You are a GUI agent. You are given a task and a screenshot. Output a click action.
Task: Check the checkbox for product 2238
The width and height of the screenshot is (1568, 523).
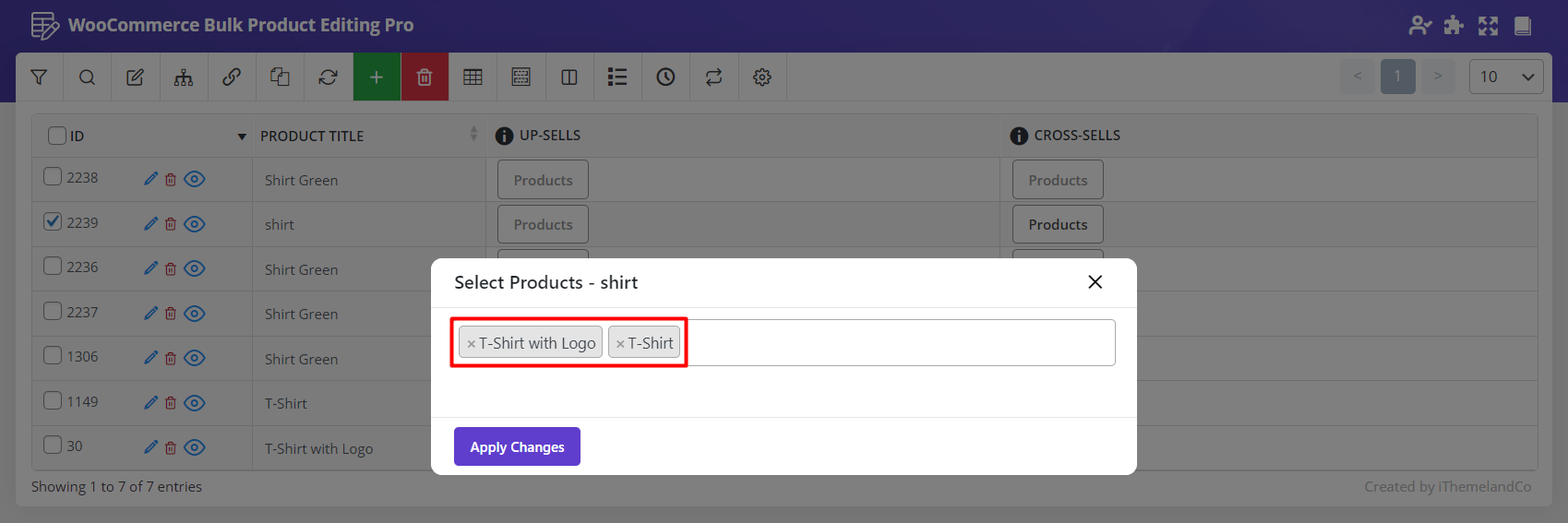(53, 177)
